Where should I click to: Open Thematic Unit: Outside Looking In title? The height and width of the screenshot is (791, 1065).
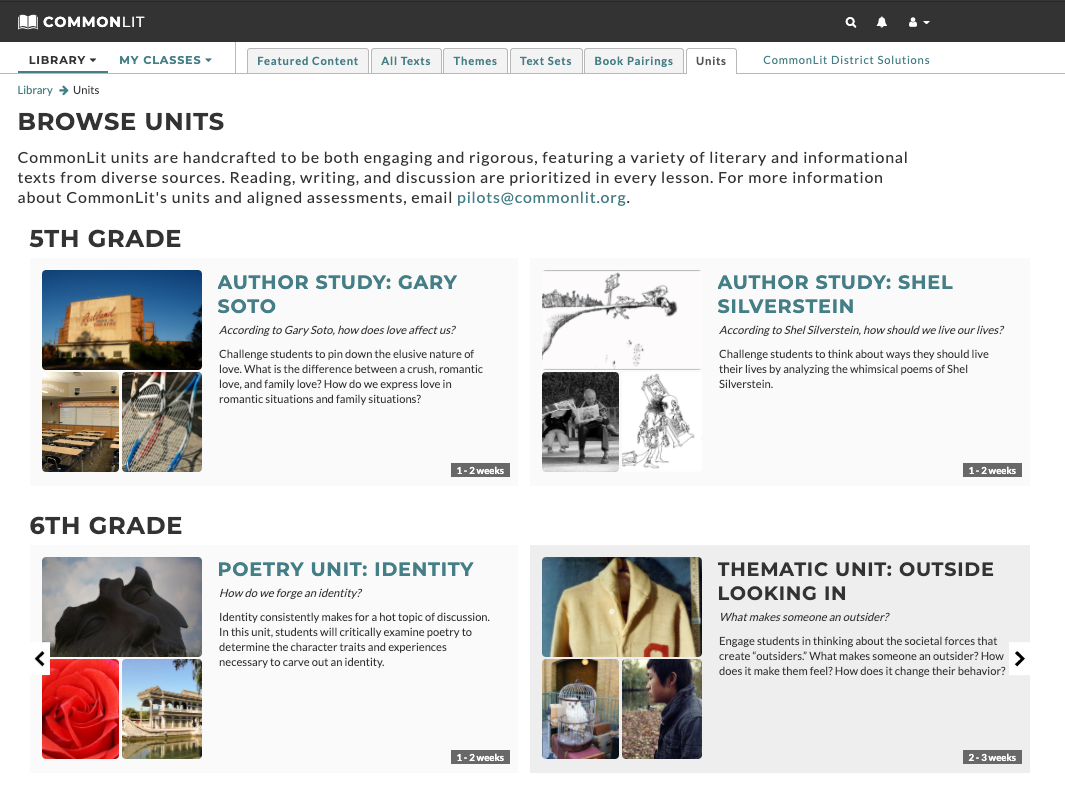(x=856, y=581)
